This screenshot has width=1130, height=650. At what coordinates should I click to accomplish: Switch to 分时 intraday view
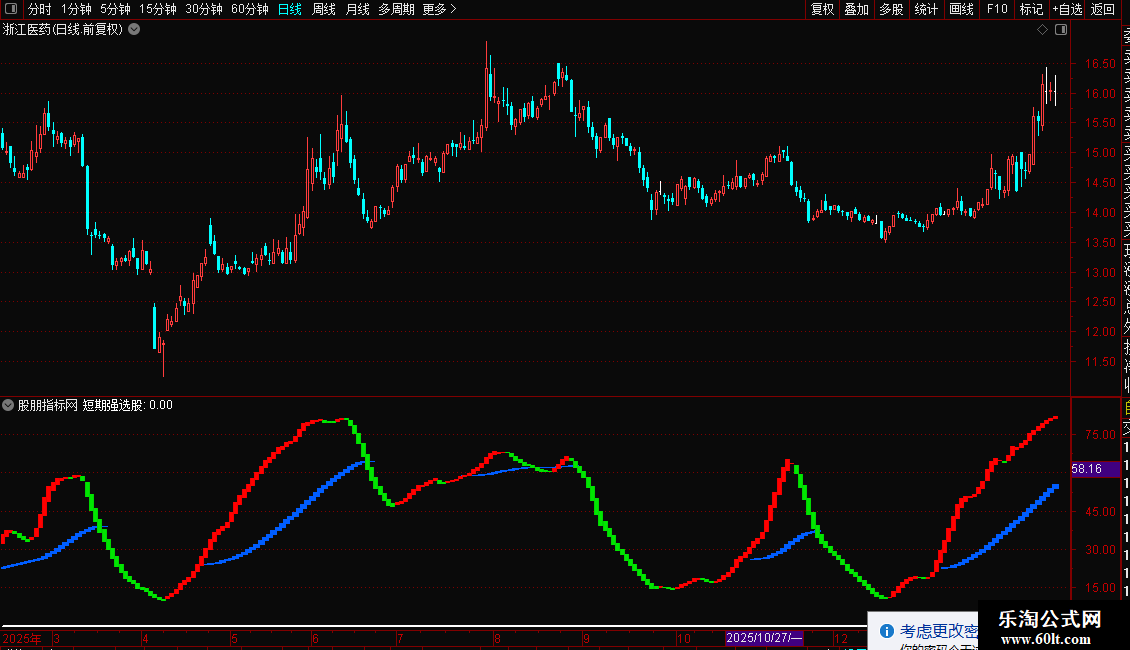click(40, 9)
